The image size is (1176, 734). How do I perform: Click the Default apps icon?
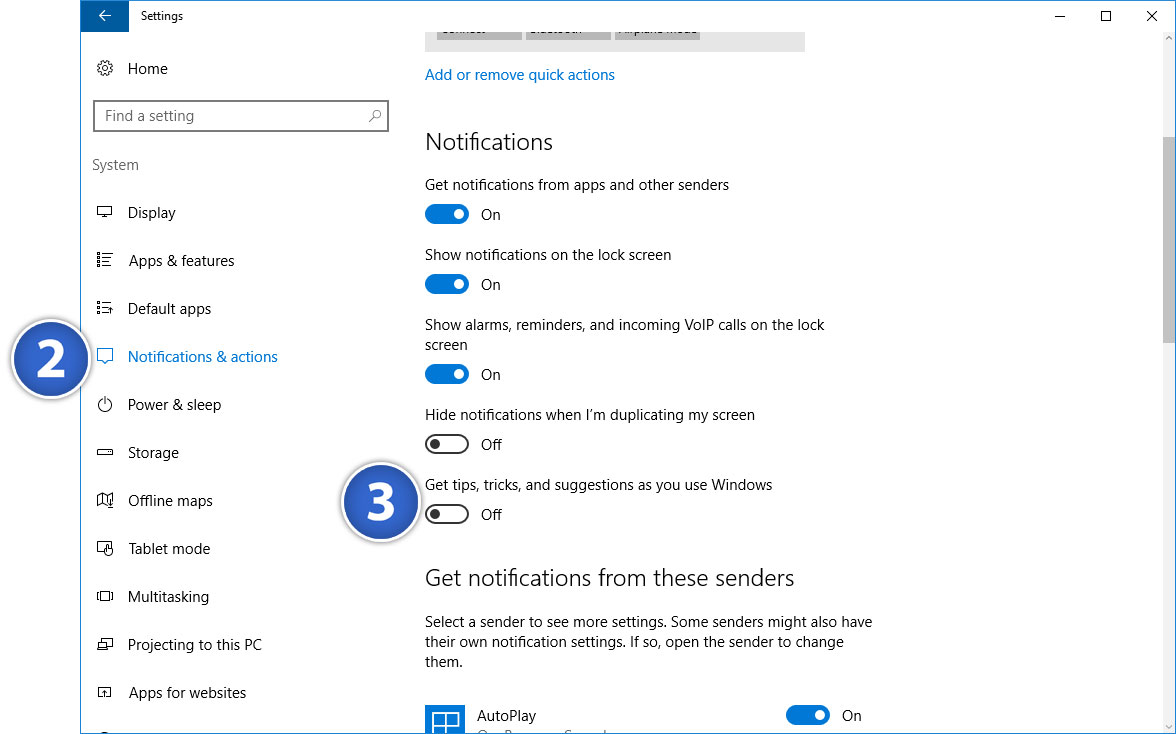[105, 308]
